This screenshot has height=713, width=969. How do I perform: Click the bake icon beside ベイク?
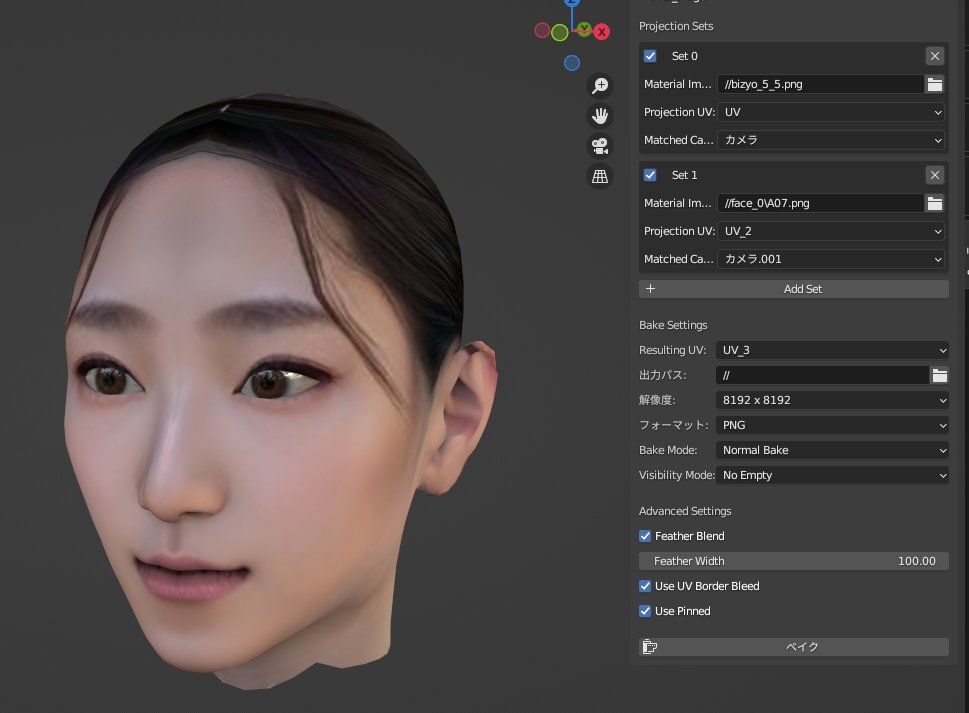[650, 647]
